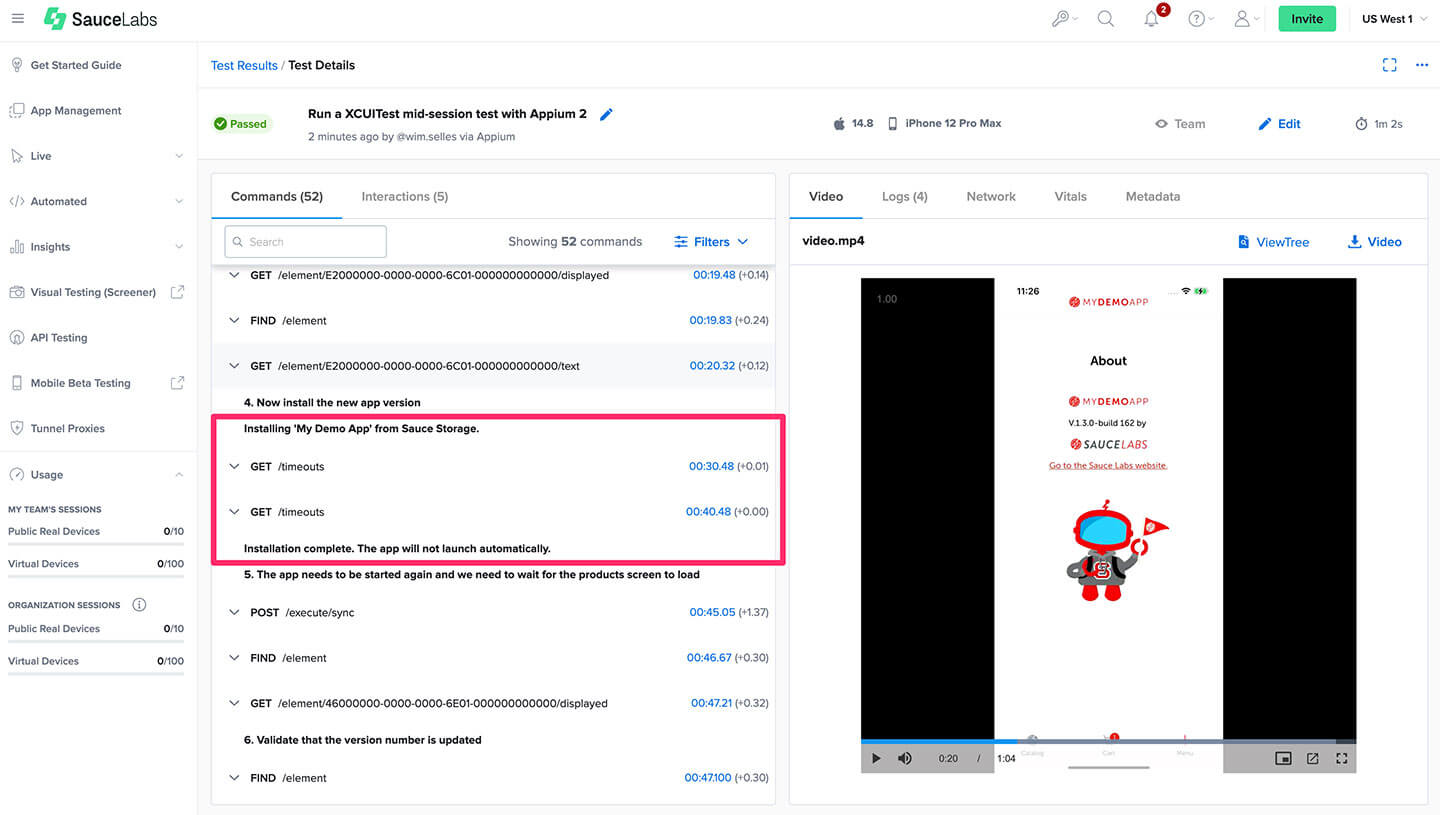Mute the video volume
Image resolution: width=1440 pixels, height=815 pixels.
[905, 758]
